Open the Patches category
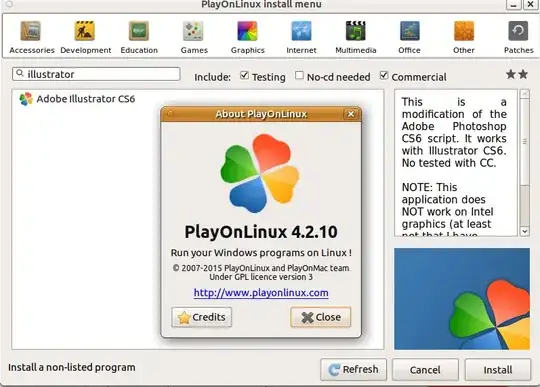Image resolution: width=540 pixels, height=387 pixels. [x=518, y=37]
